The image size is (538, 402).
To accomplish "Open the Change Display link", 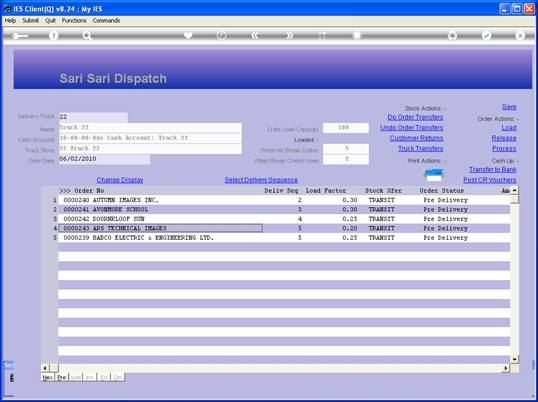I will [x=120, y=180].
